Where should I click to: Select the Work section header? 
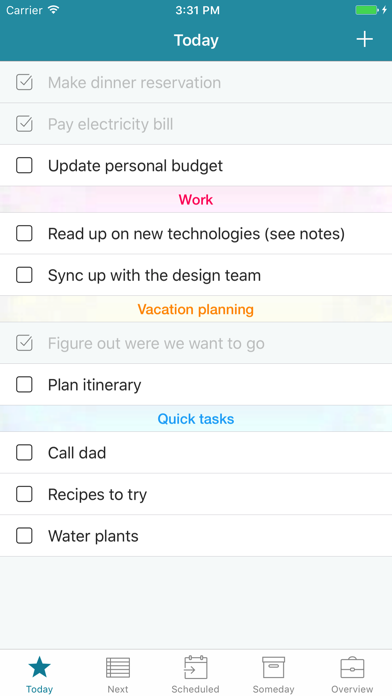tap(196, 199)
